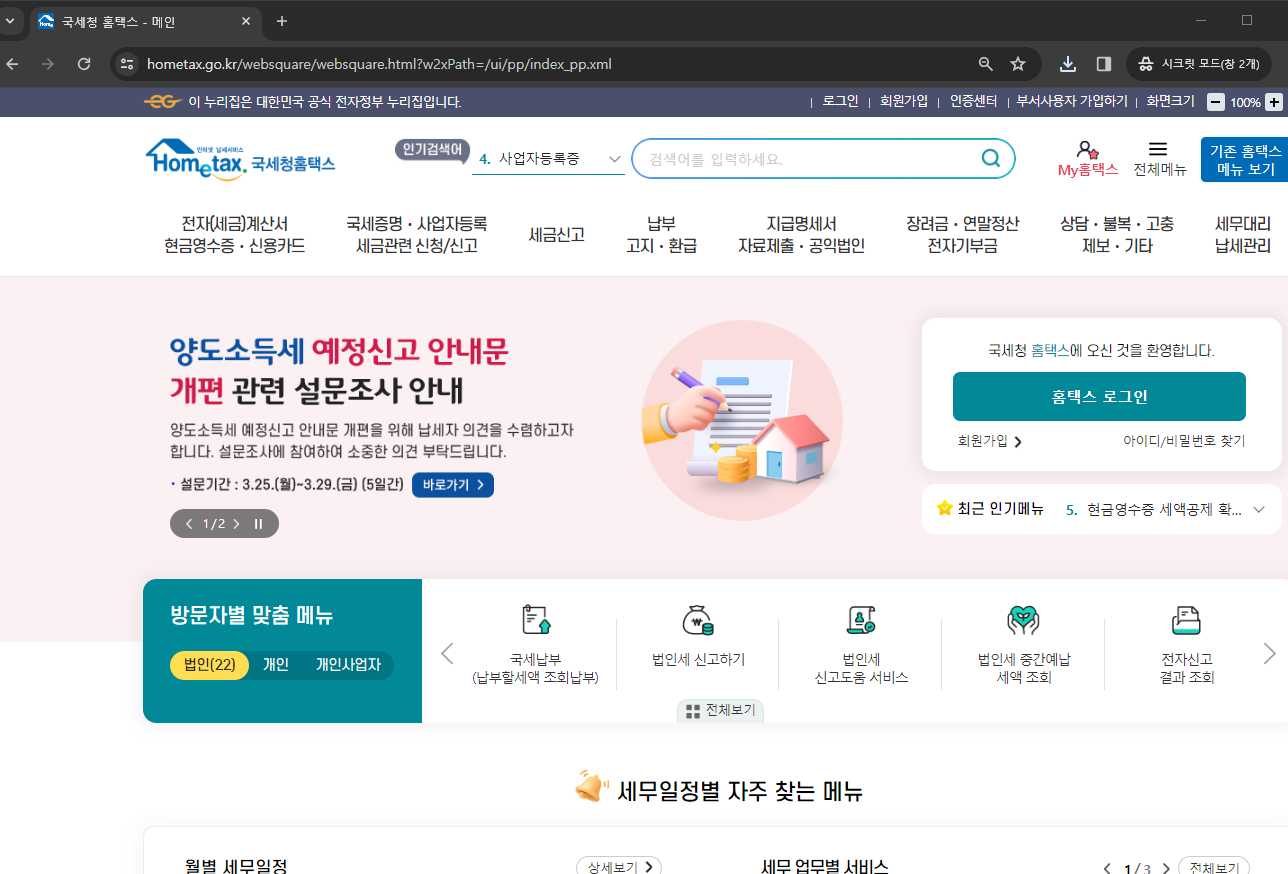Open 법인세 중간예납 세액 조회 icon
Image resolution: width=1288 pixels, height=874 pixels.
[x=1023, y=640]
